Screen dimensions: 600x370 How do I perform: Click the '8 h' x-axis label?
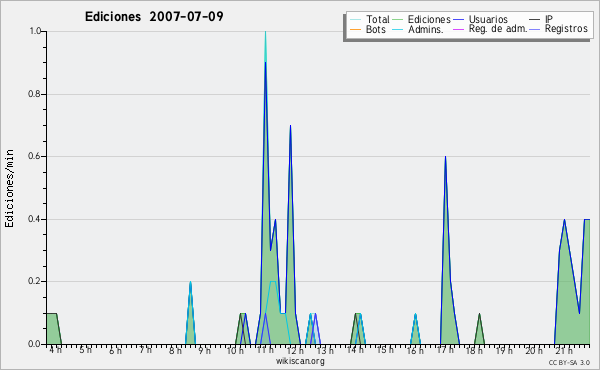click(175, 350)
